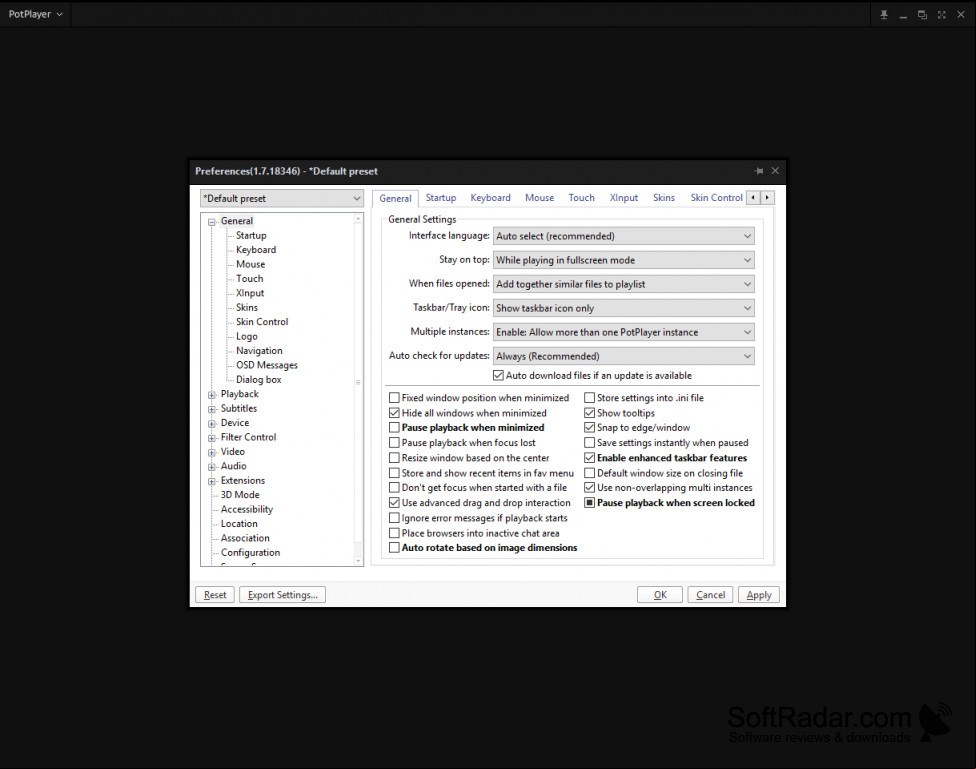Select Dialog box in the tree
This screenshot has height=769, width=976.
click(x=258, y=379)
